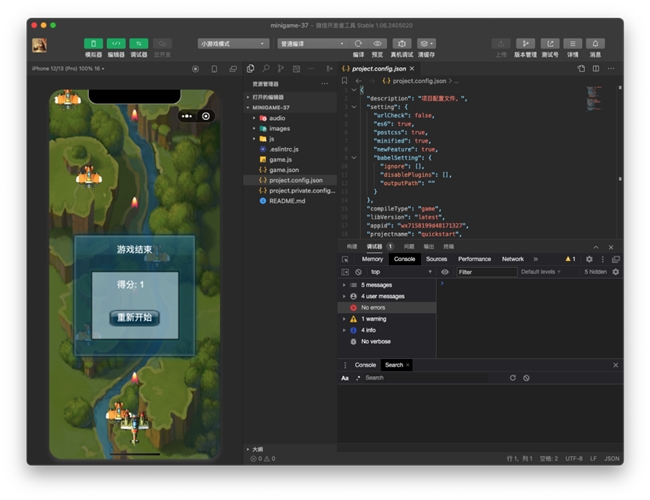The height and width of the screenshot is (500, 650).
Task: Click the split editor icon
Action: [x=596, y=69]
